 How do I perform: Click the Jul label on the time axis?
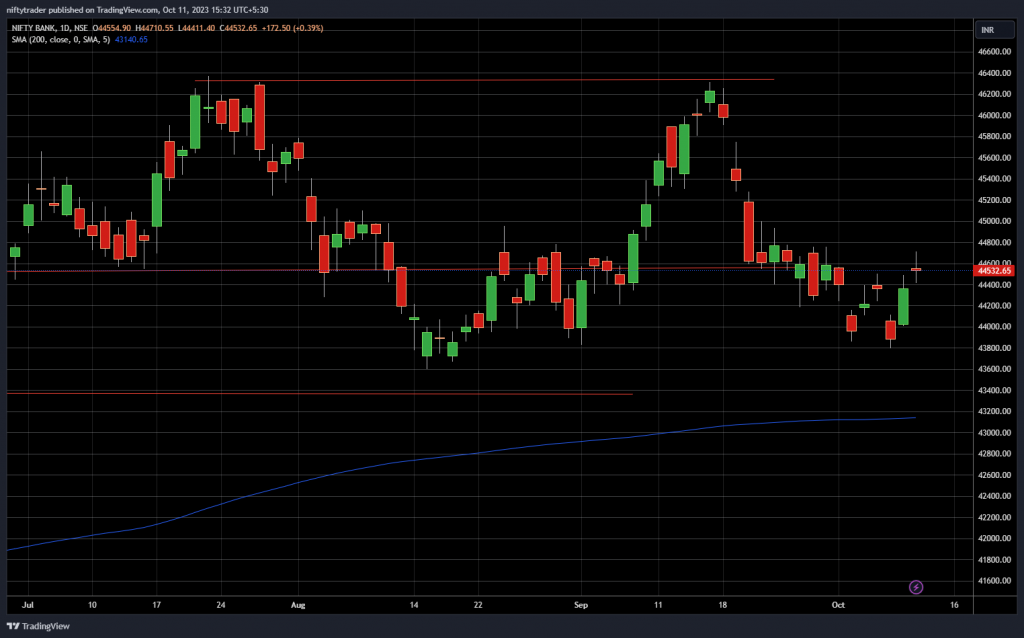click(x=27, y=605)
